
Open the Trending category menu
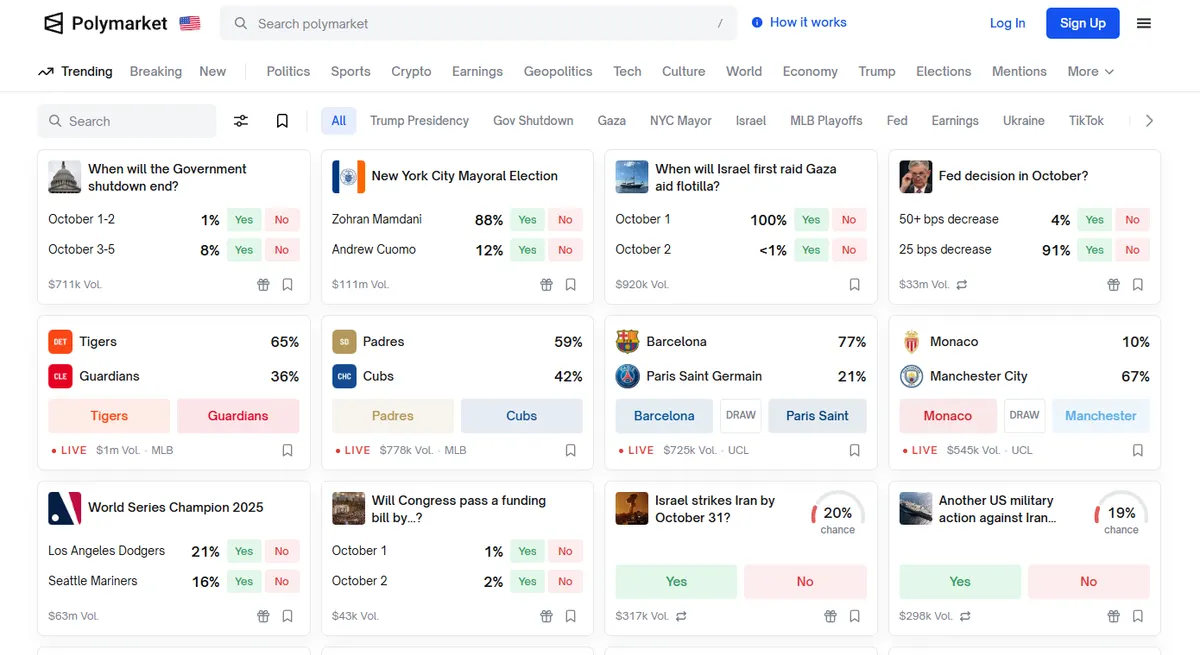[x=75, y=71]
